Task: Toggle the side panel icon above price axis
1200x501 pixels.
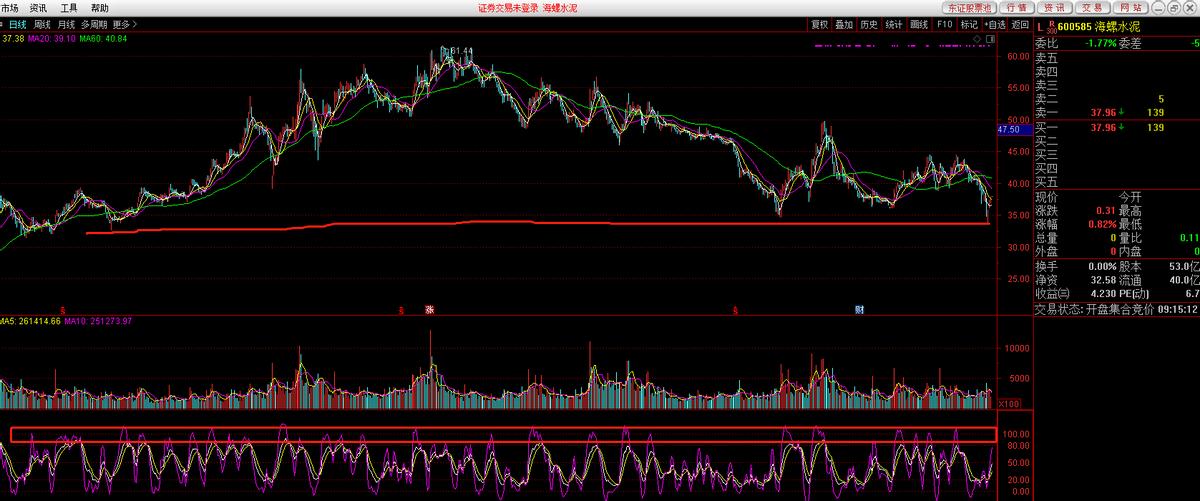Action: (x=990, y=38)
